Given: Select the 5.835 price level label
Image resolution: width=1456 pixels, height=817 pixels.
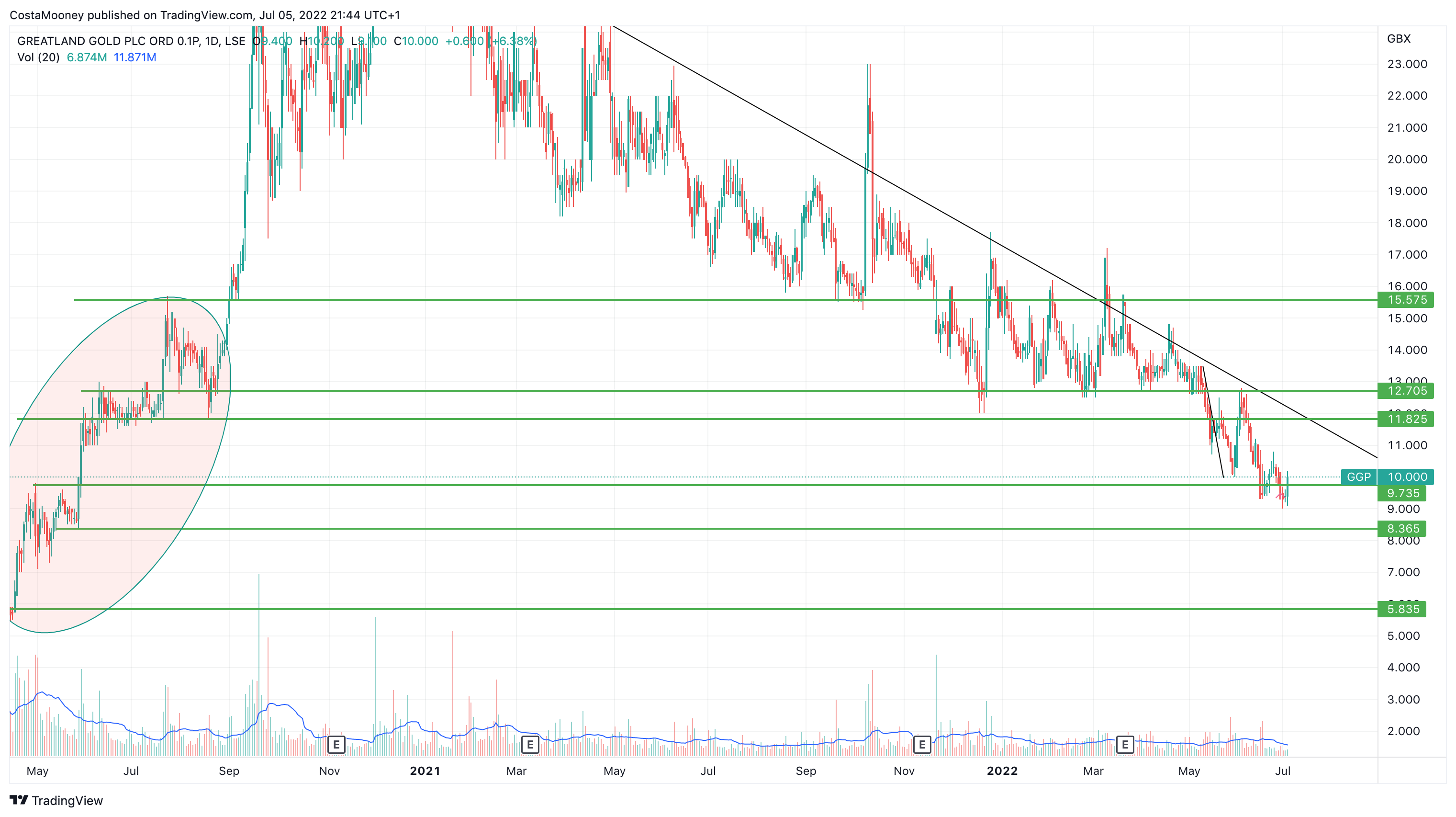Looking at the screenshot, I should pyautogui.click(x=1402, y=609).
